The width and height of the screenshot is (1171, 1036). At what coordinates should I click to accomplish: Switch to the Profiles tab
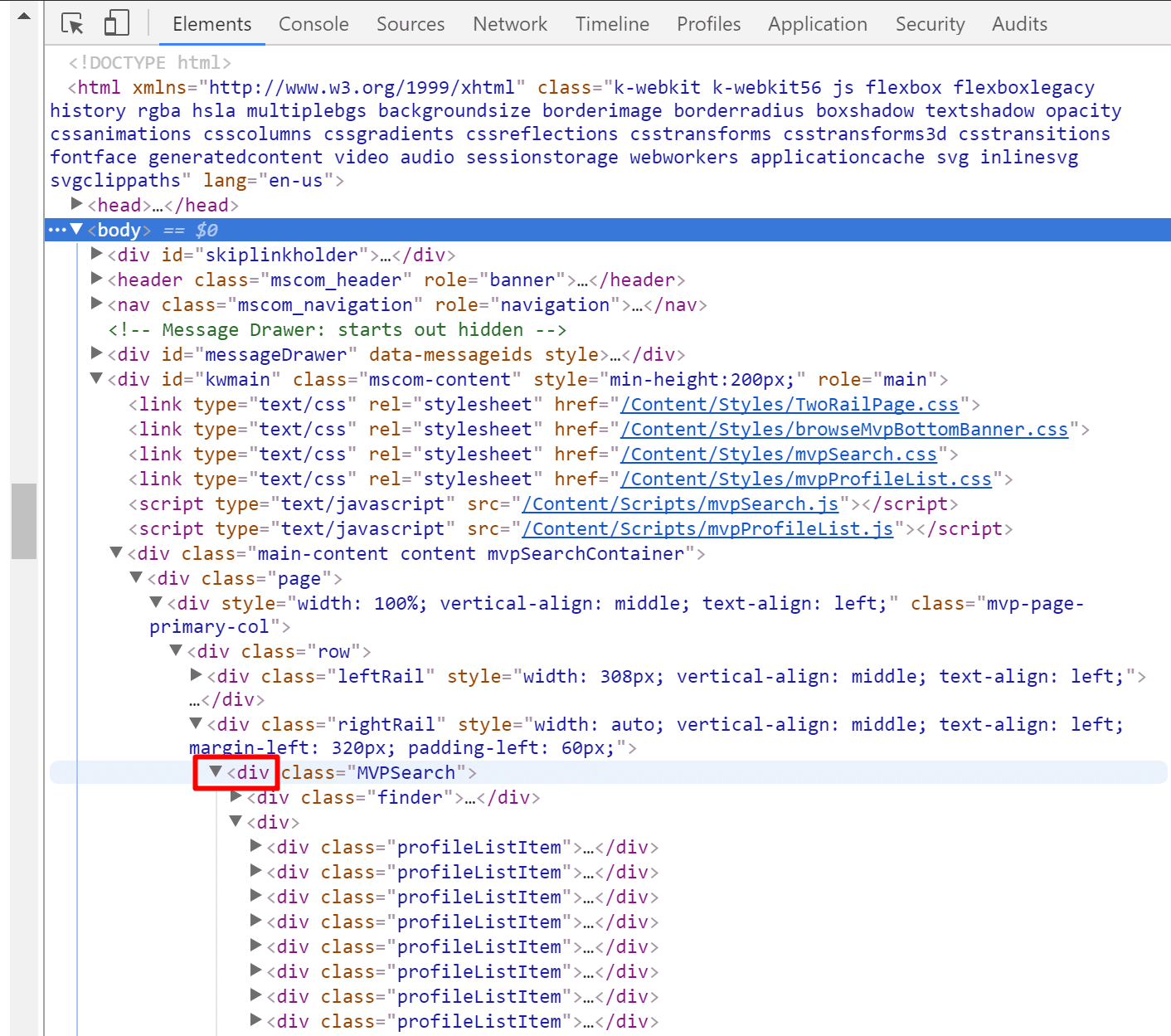708,24
